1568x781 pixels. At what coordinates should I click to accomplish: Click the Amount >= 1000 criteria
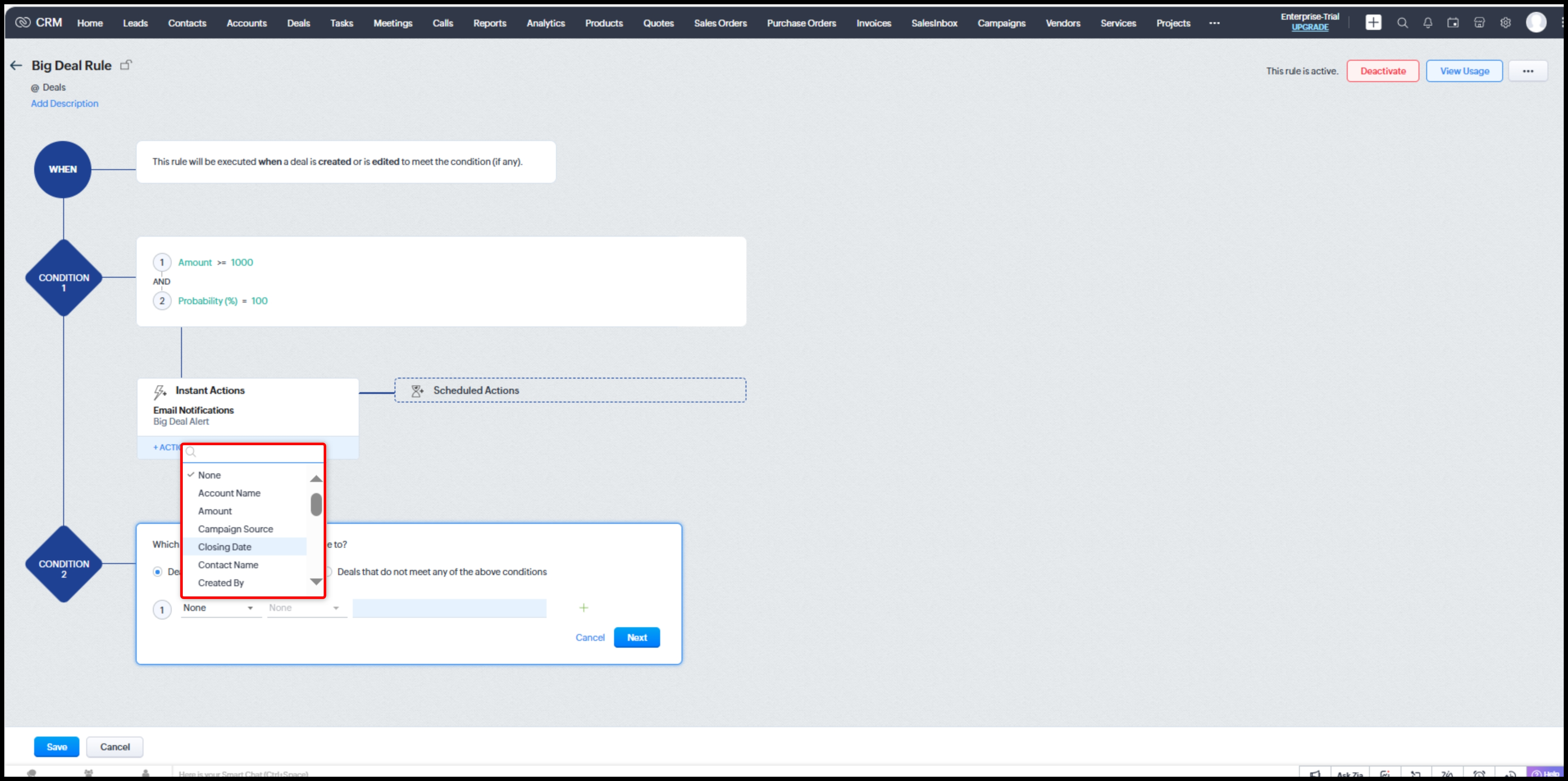point(215,263)
